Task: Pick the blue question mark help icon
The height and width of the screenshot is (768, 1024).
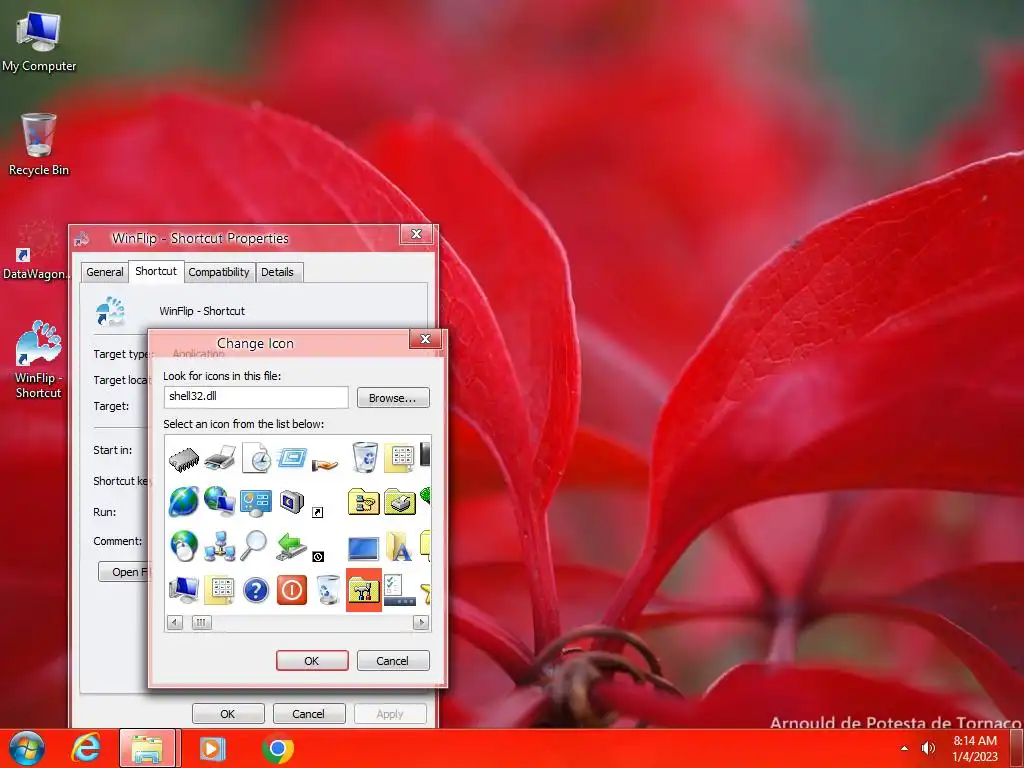Action: 256,590
